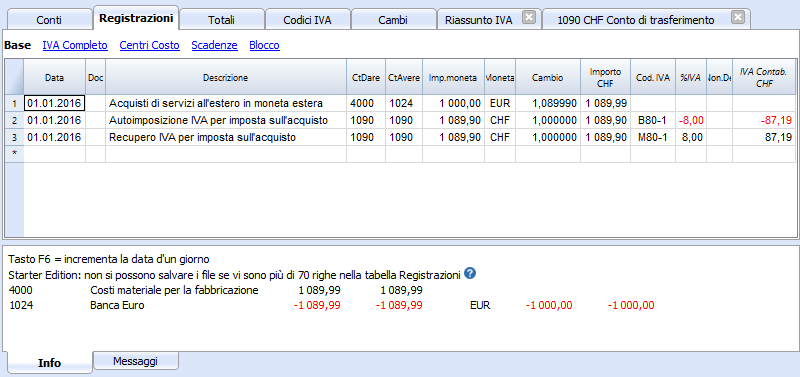Switch to the Messaggi tab

click(136, 361)
